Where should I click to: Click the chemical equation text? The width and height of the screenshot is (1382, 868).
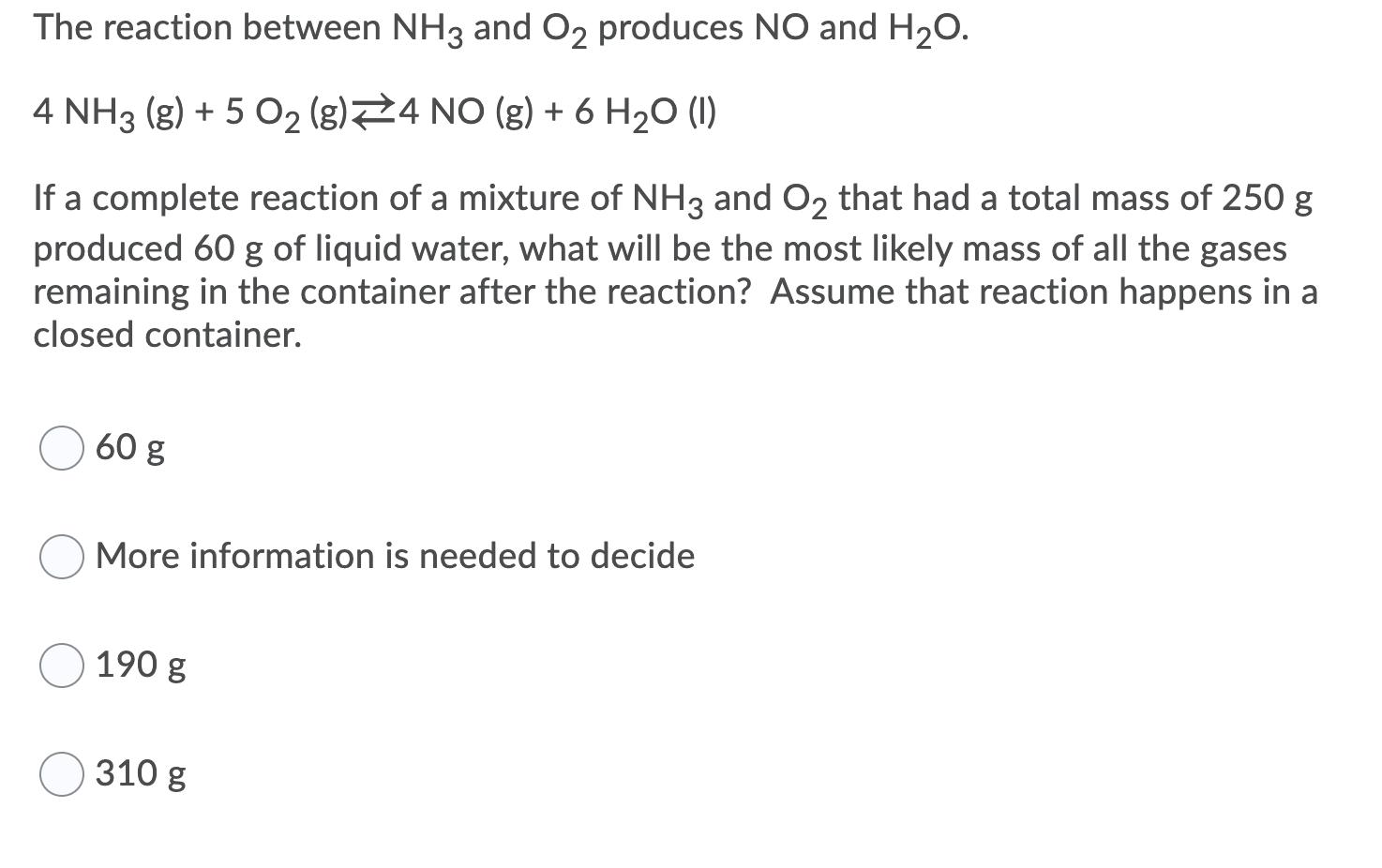pos(375,111)
